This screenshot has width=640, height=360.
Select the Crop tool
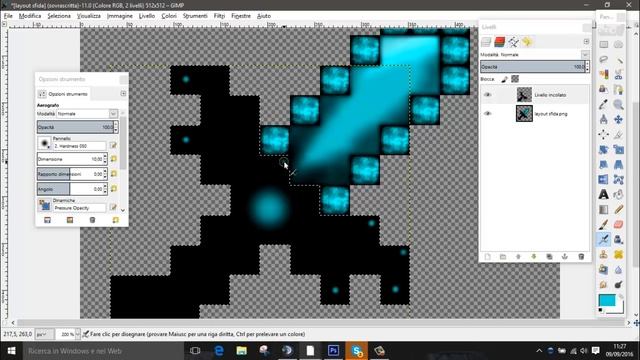(x=619, y=134)
